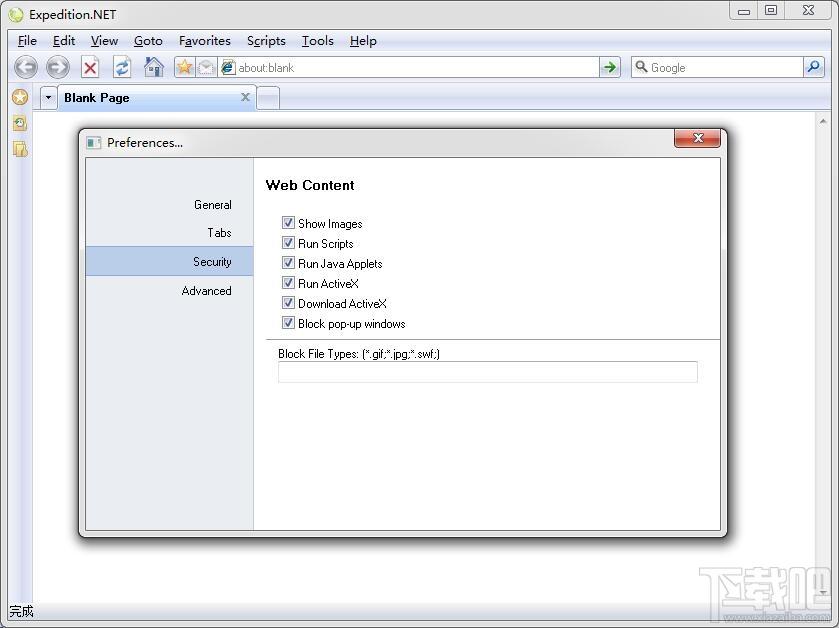This screenshot has height=628, width=839.
Task: Close the Preferences dialog
Action: click(x=697, y=138)
